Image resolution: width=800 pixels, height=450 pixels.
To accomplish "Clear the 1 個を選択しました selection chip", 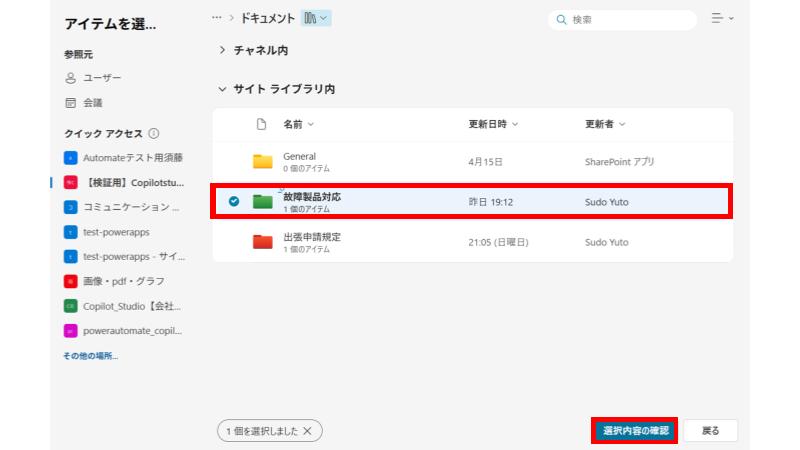I will click(307, 431).
